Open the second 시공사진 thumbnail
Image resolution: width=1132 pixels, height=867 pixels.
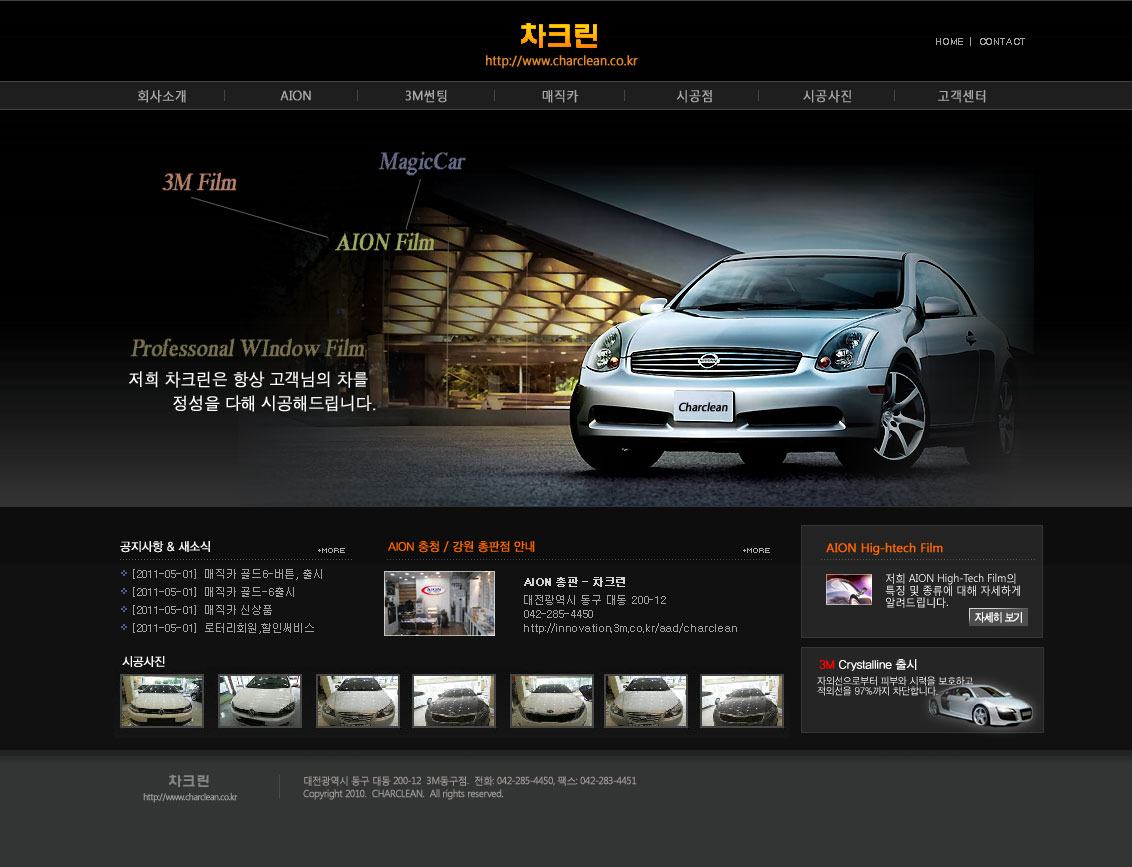tap(260, 701)
